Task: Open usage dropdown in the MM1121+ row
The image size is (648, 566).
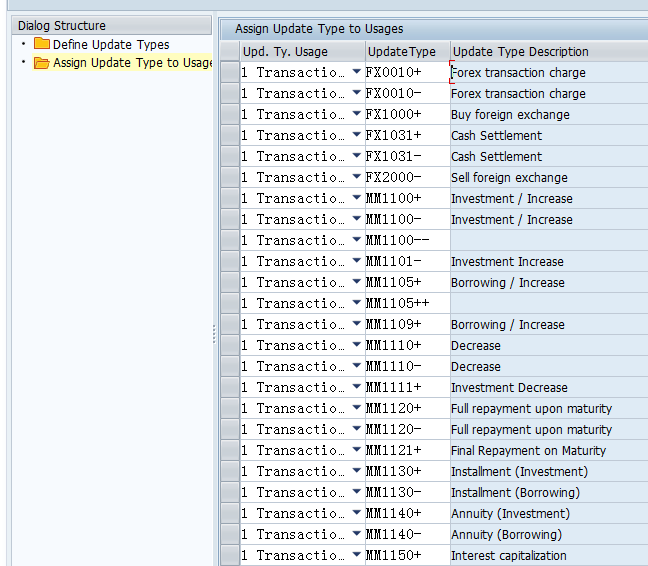Action: (357, 451)
